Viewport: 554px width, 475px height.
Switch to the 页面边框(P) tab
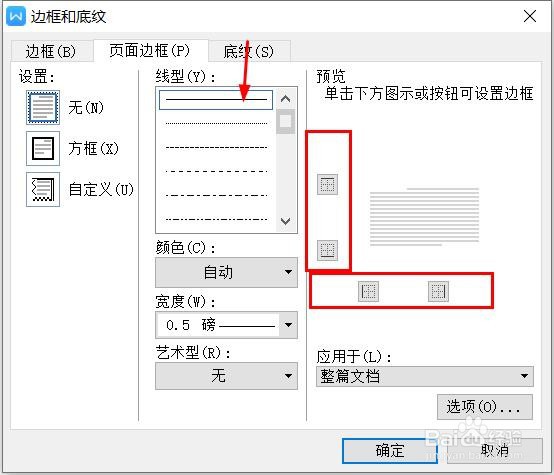click(151, 51)
